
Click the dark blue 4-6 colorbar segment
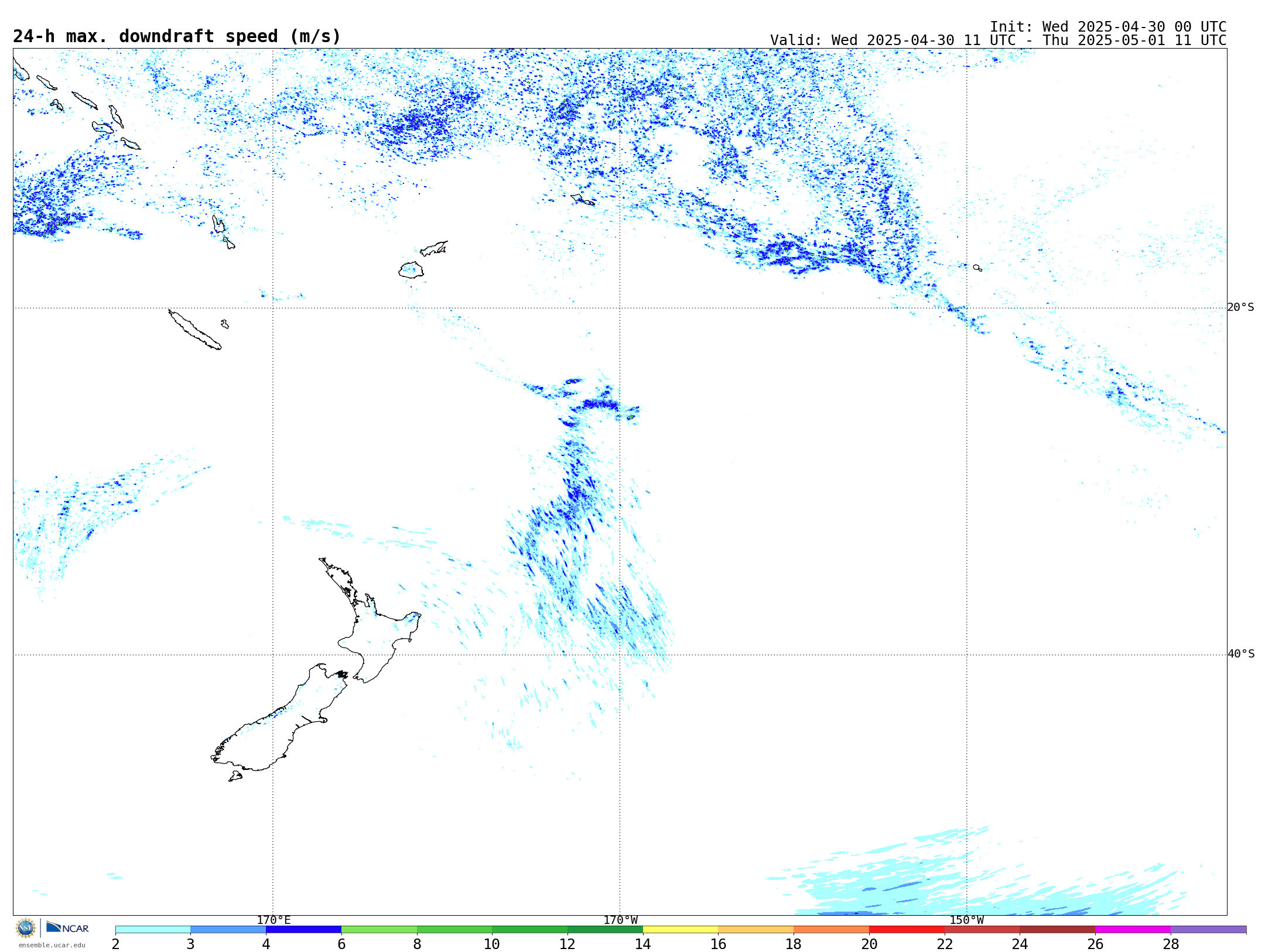click(x=303, y=929)
